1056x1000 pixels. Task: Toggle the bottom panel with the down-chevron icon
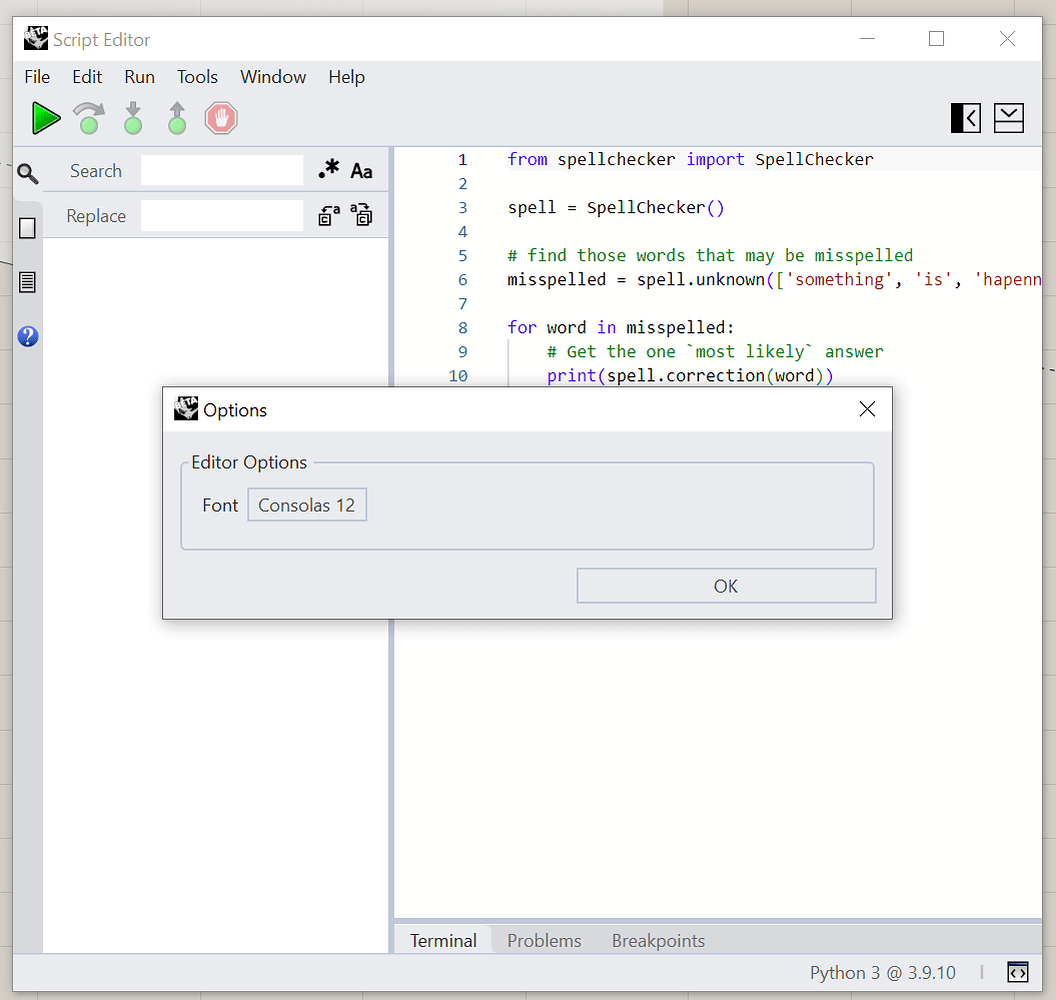click(1008, 117)
